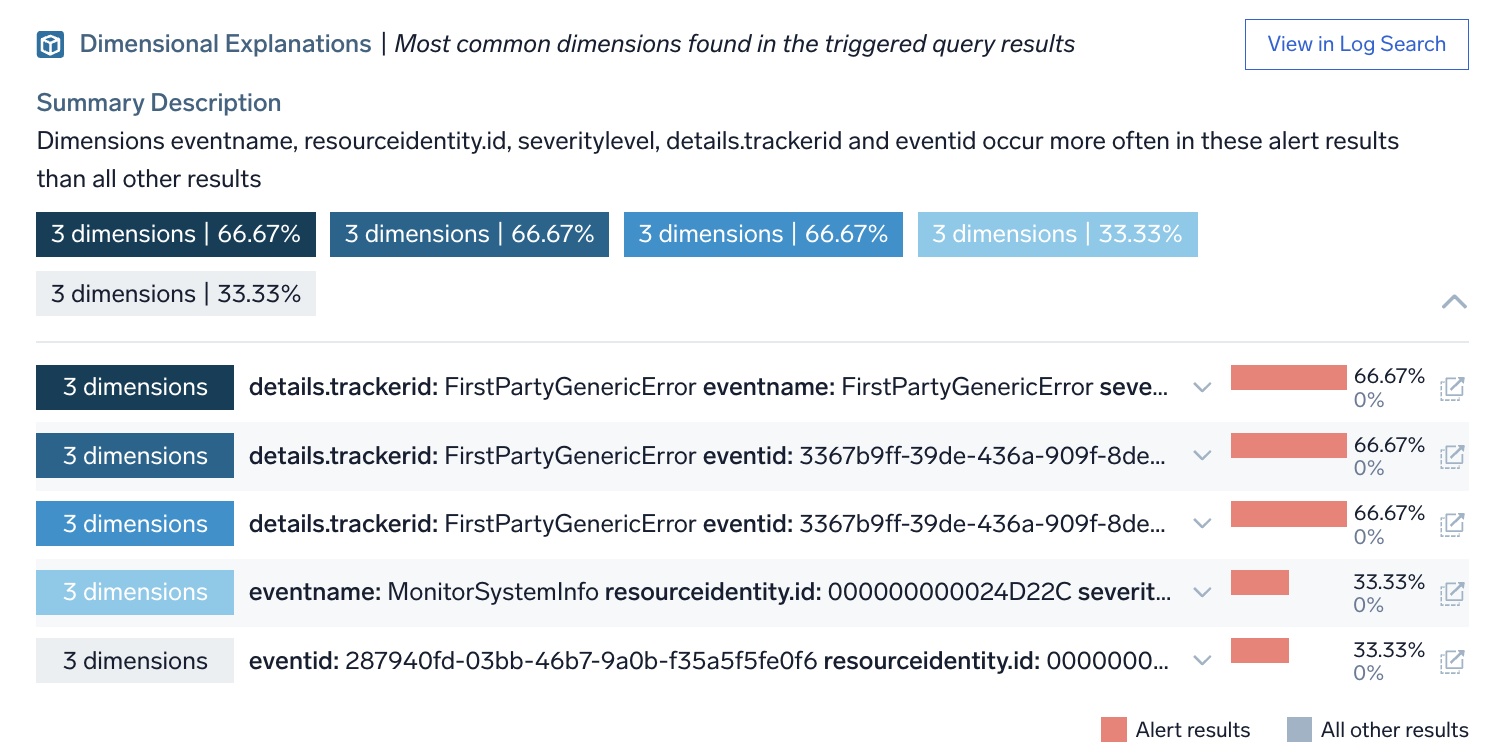Click the View in Log Search button
The image size is (1504, 756).
pos(1356,44)
